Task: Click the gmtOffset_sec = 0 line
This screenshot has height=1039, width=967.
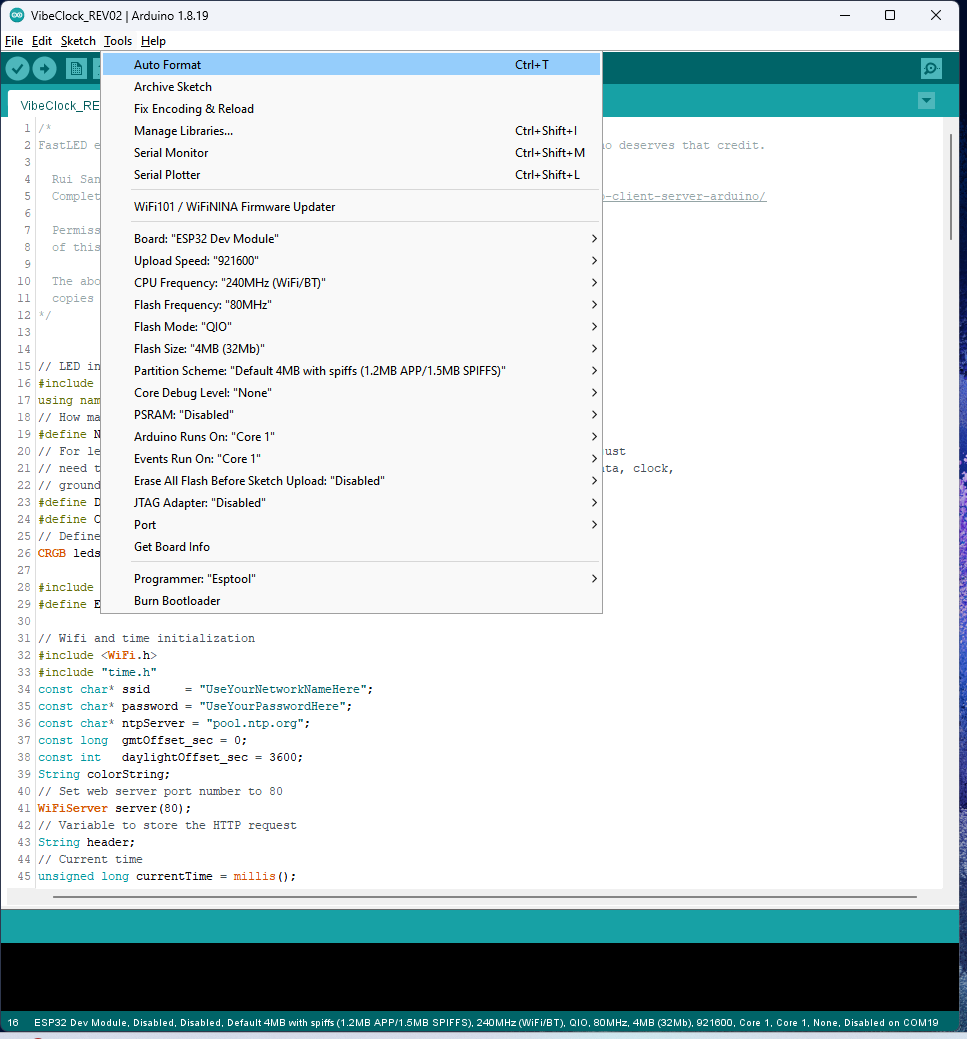Action: tap(142, 740)
